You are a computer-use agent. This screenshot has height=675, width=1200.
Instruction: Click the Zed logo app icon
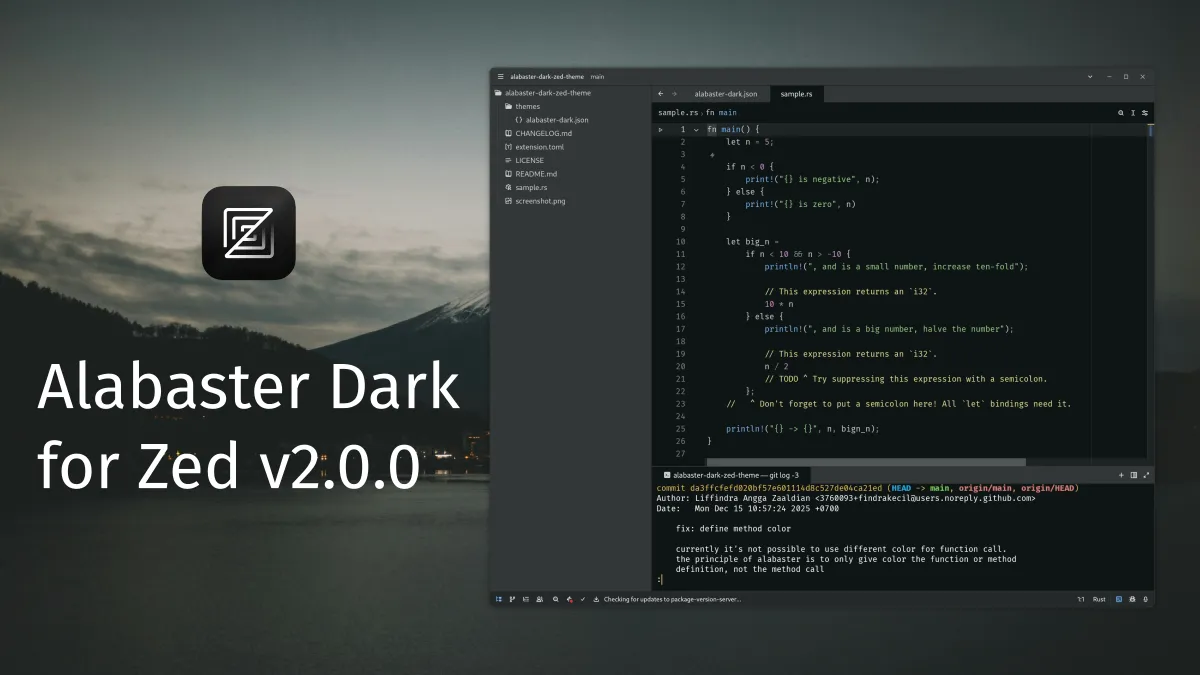tap(249, 233)
